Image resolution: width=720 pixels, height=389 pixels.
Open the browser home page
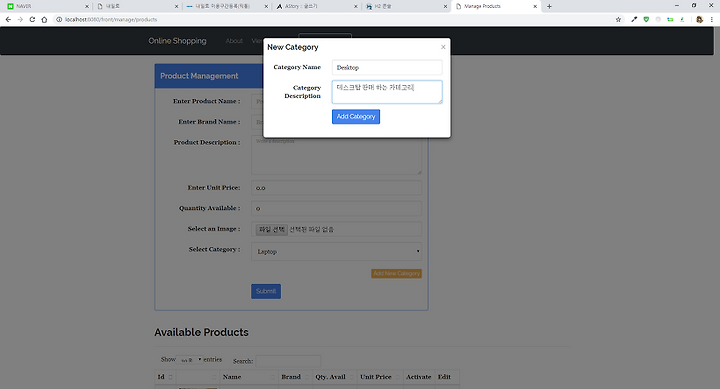coord(44,19)
